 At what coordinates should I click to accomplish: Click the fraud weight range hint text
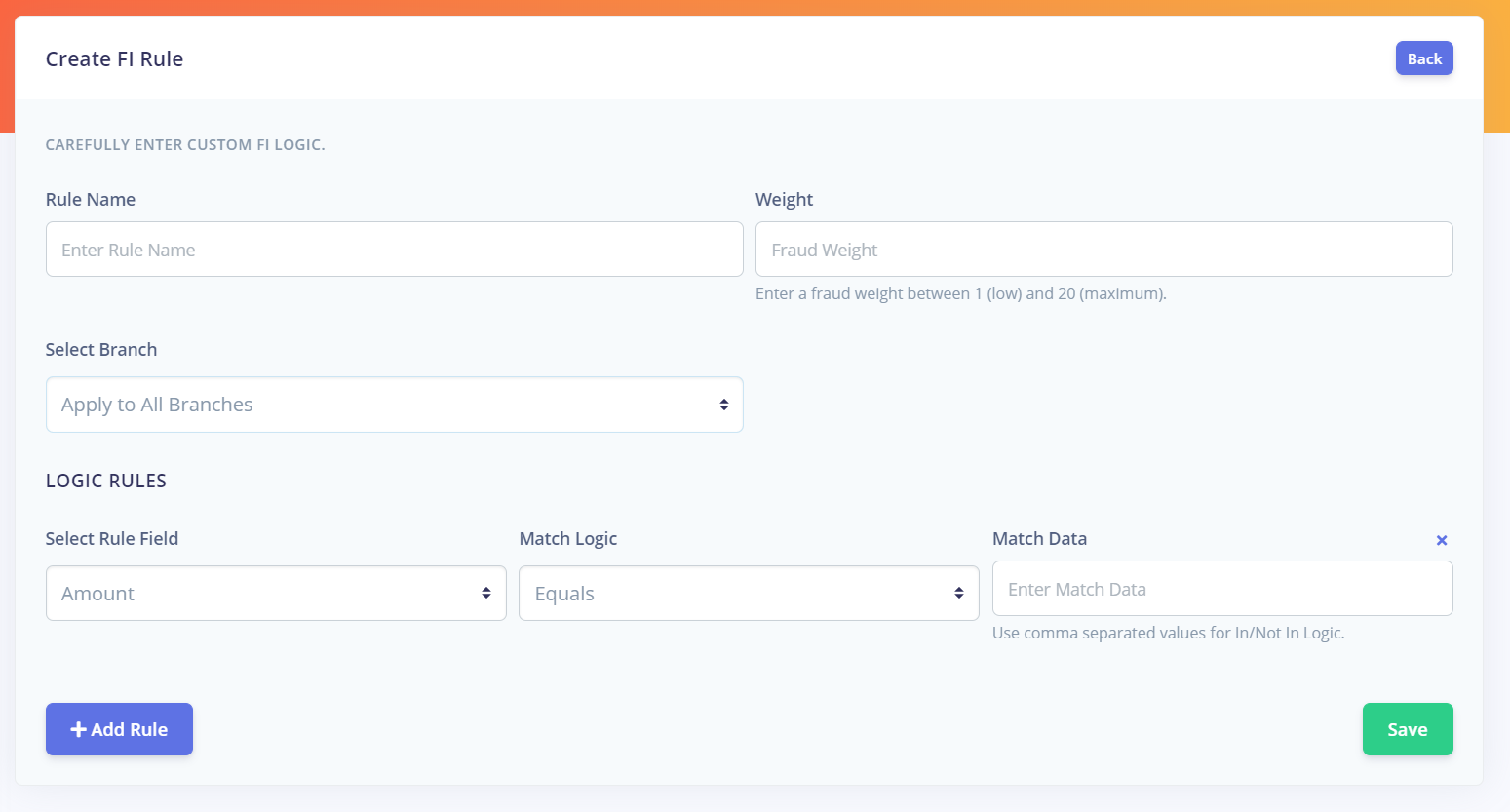pos(960,293)
